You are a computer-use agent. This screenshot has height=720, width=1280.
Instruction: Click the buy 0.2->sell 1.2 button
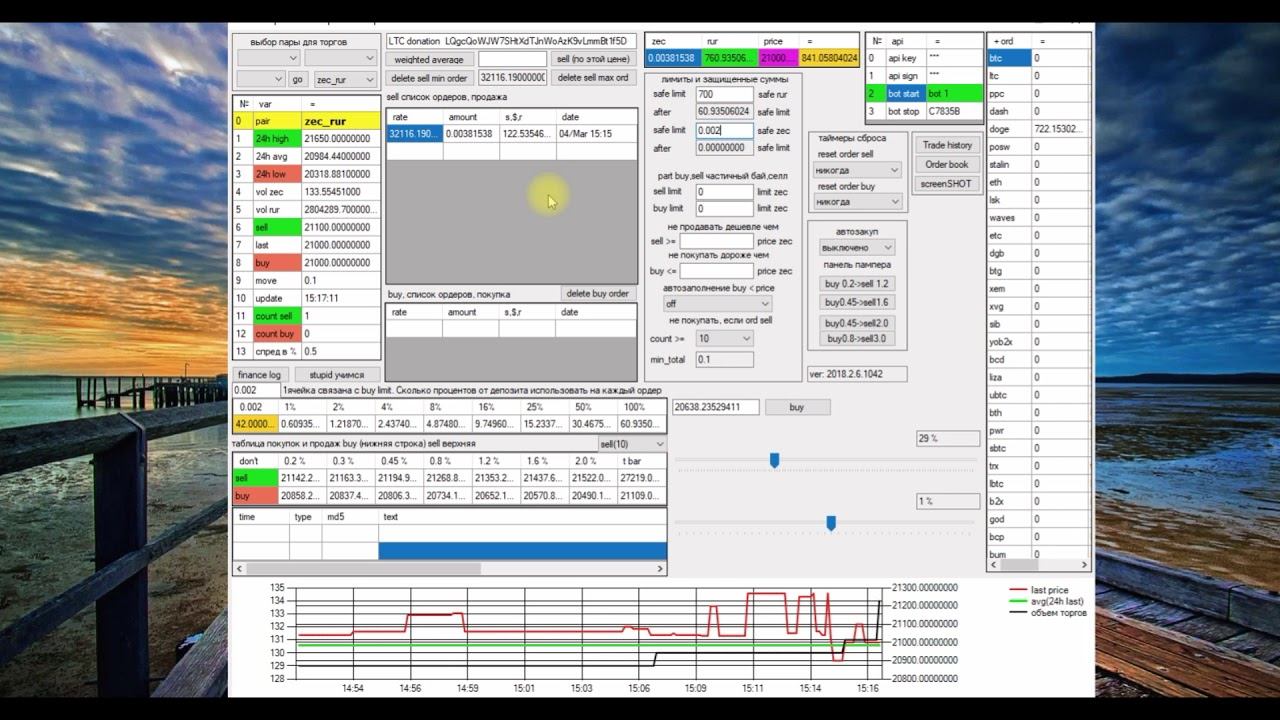[x=856, y=284]
